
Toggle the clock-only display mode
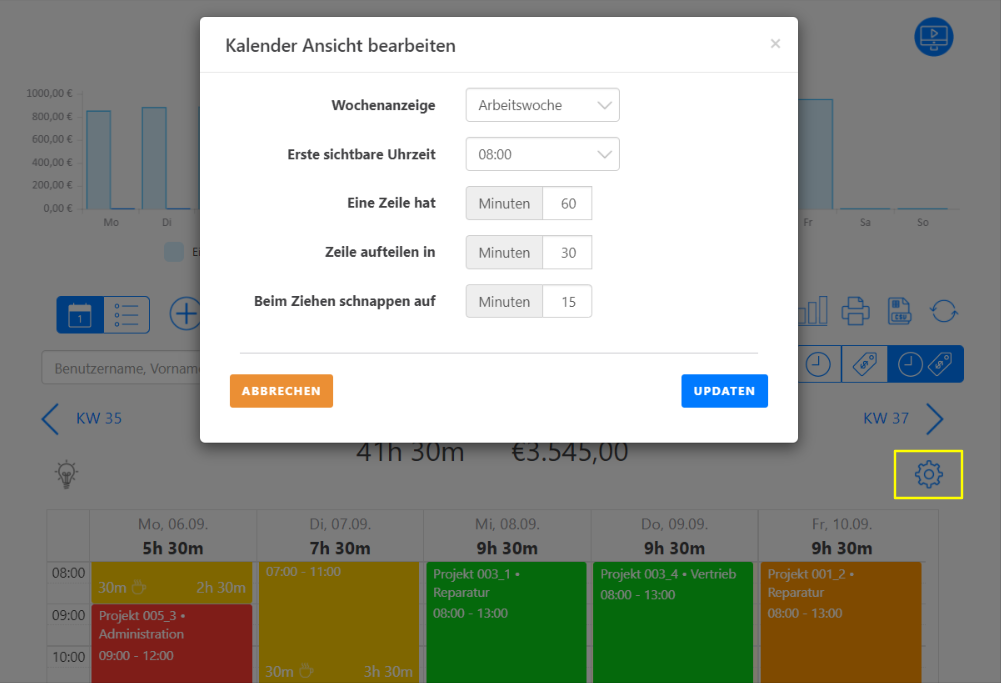pyautogui.click(x=819, y=365)
